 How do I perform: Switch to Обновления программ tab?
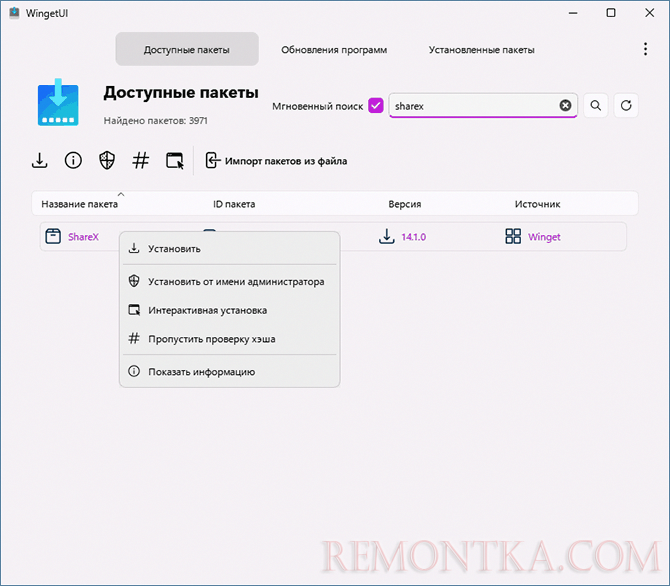tap(334, 50)
